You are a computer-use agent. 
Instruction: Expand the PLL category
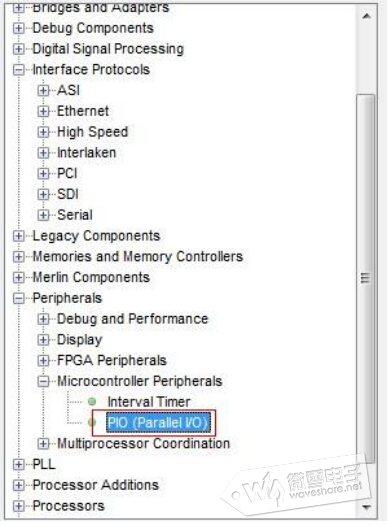tap(18, 464)
